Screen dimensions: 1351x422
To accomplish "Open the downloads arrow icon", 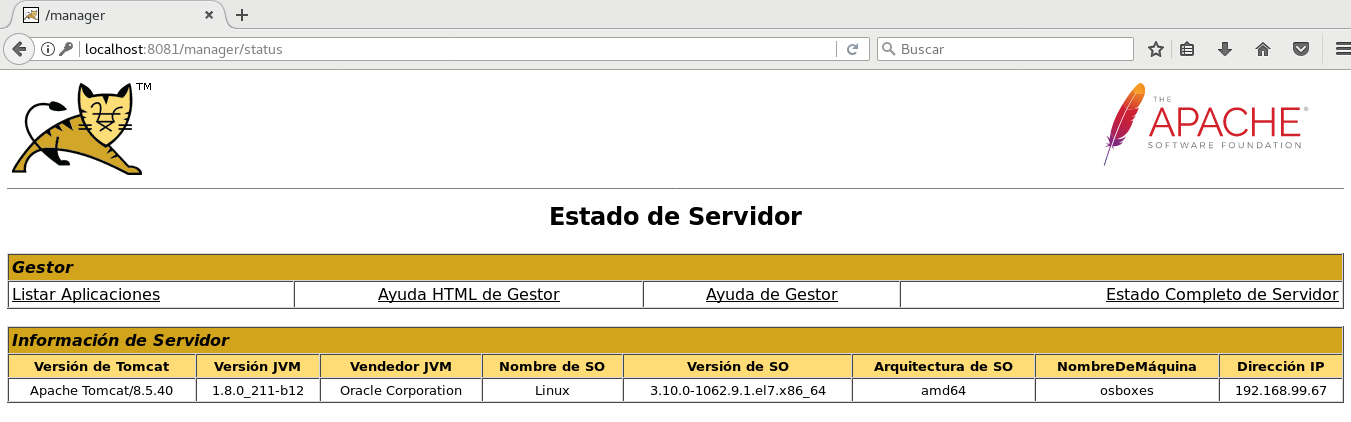I will [x=1224, y=49].
